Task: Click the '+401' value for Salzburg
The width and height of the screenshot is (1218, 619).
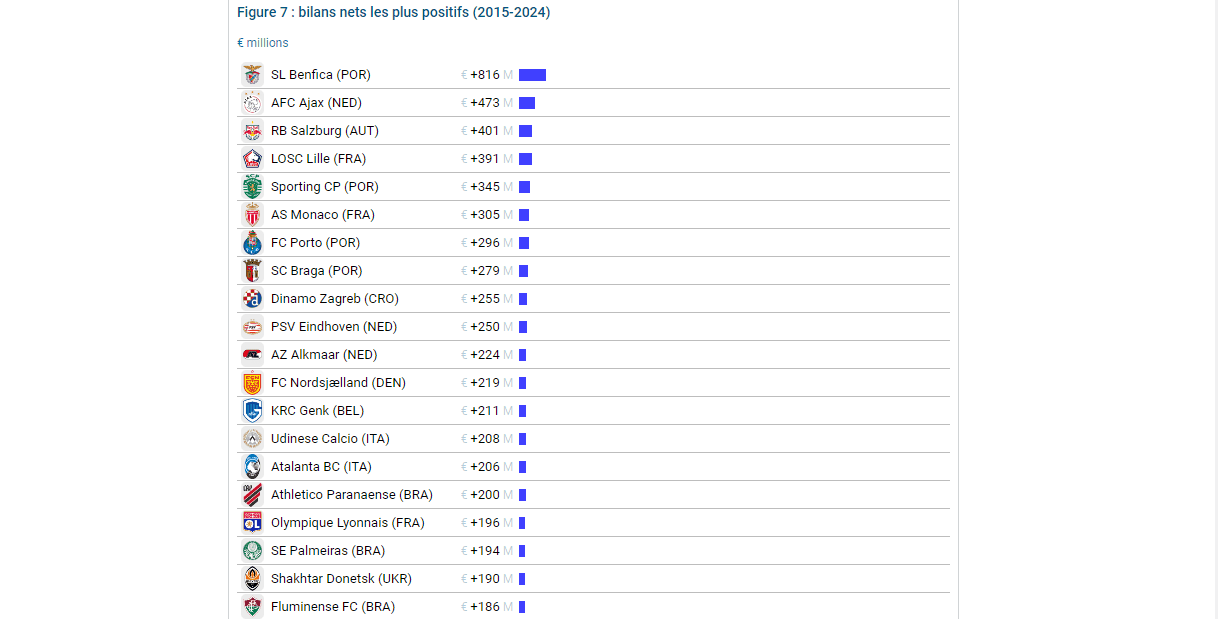Action: click(x=485, y=131)
